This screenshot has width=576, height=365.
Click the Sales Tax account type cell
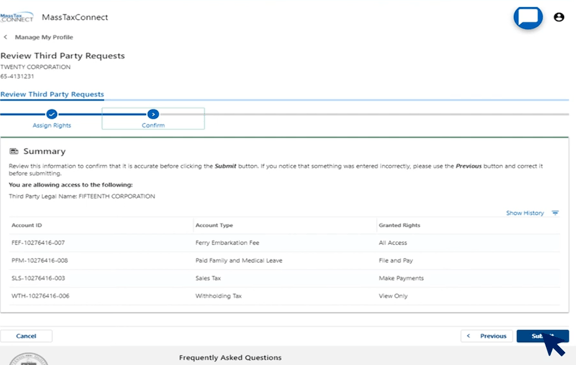click(208, 278)
